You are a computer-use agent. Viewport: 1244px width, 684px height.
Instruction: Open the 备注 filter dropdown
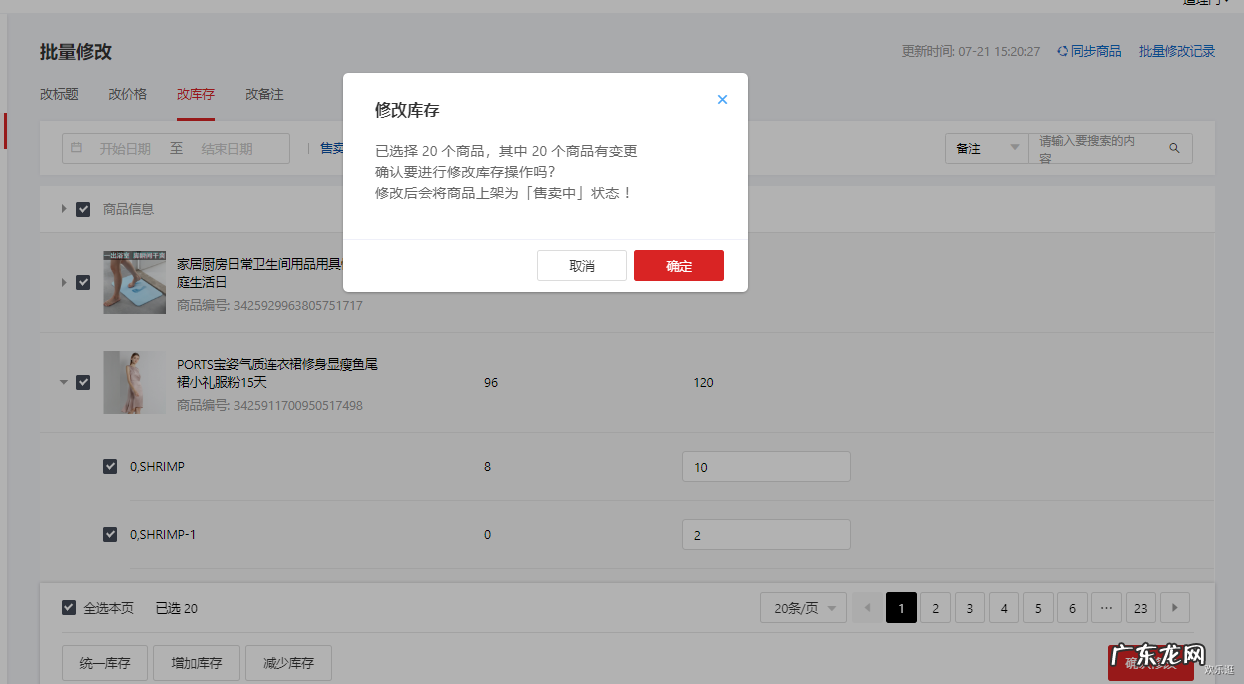[987, 147]
